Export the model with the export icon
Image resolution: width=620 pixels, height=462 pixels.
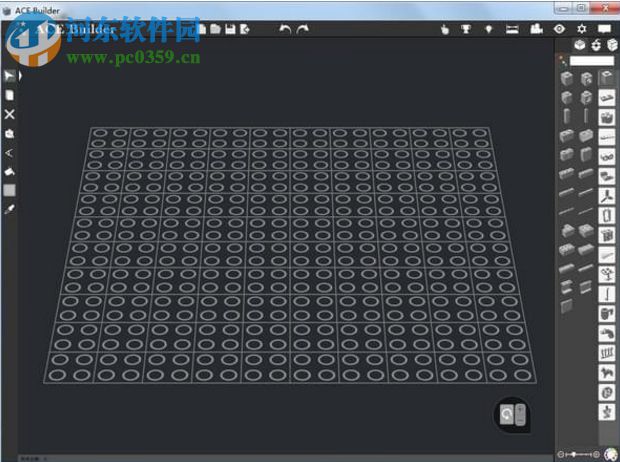(245, 29)
